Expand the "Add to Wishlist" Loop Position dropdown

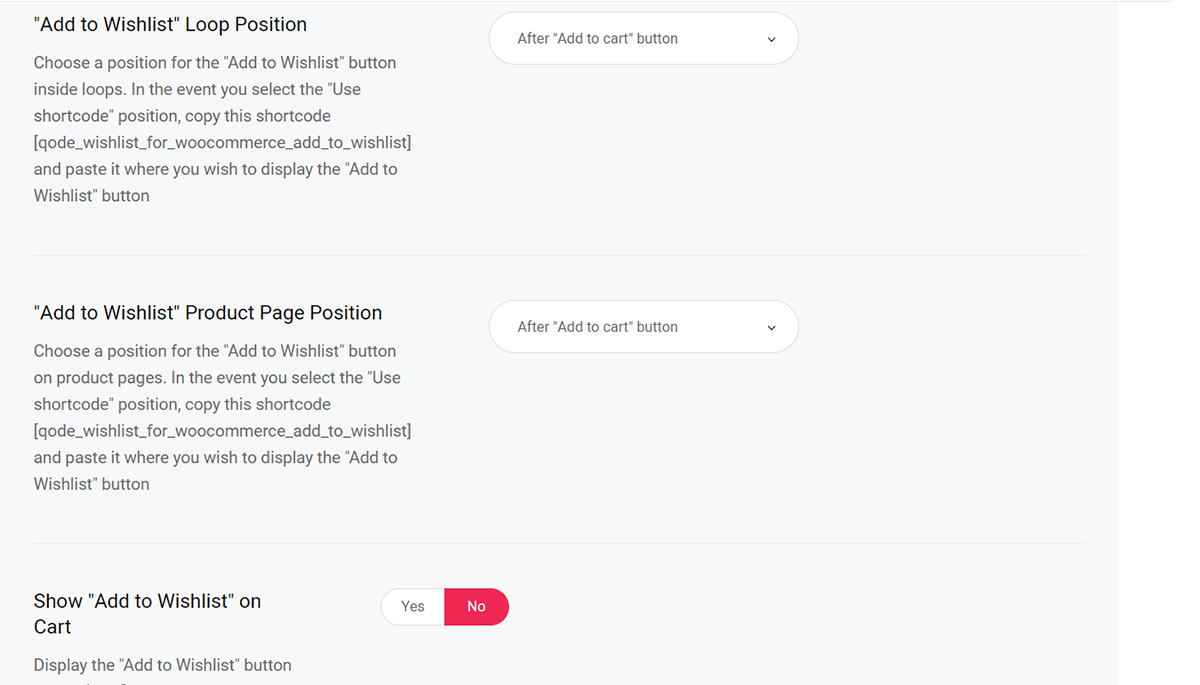(x=643, y=39)
